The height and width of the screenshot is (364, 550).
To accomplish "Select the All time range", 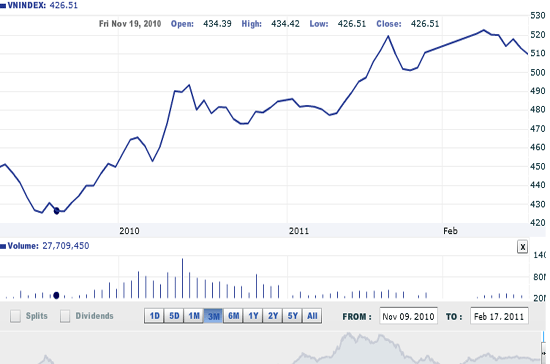I will pos(312,316).
